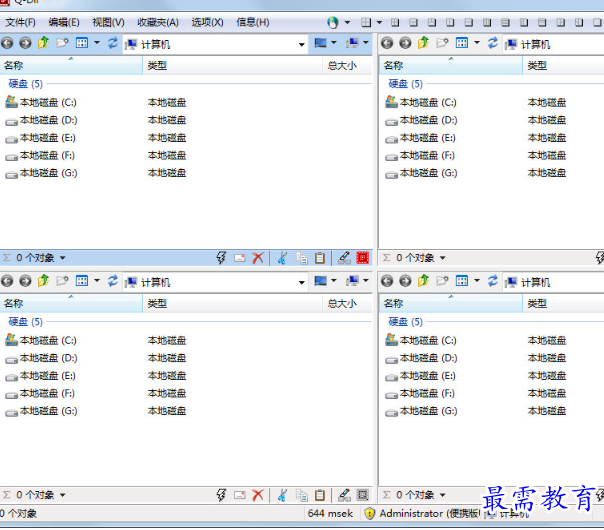Open the 选项(X) menu
The image size is (604, 530).
coord(207,22)
